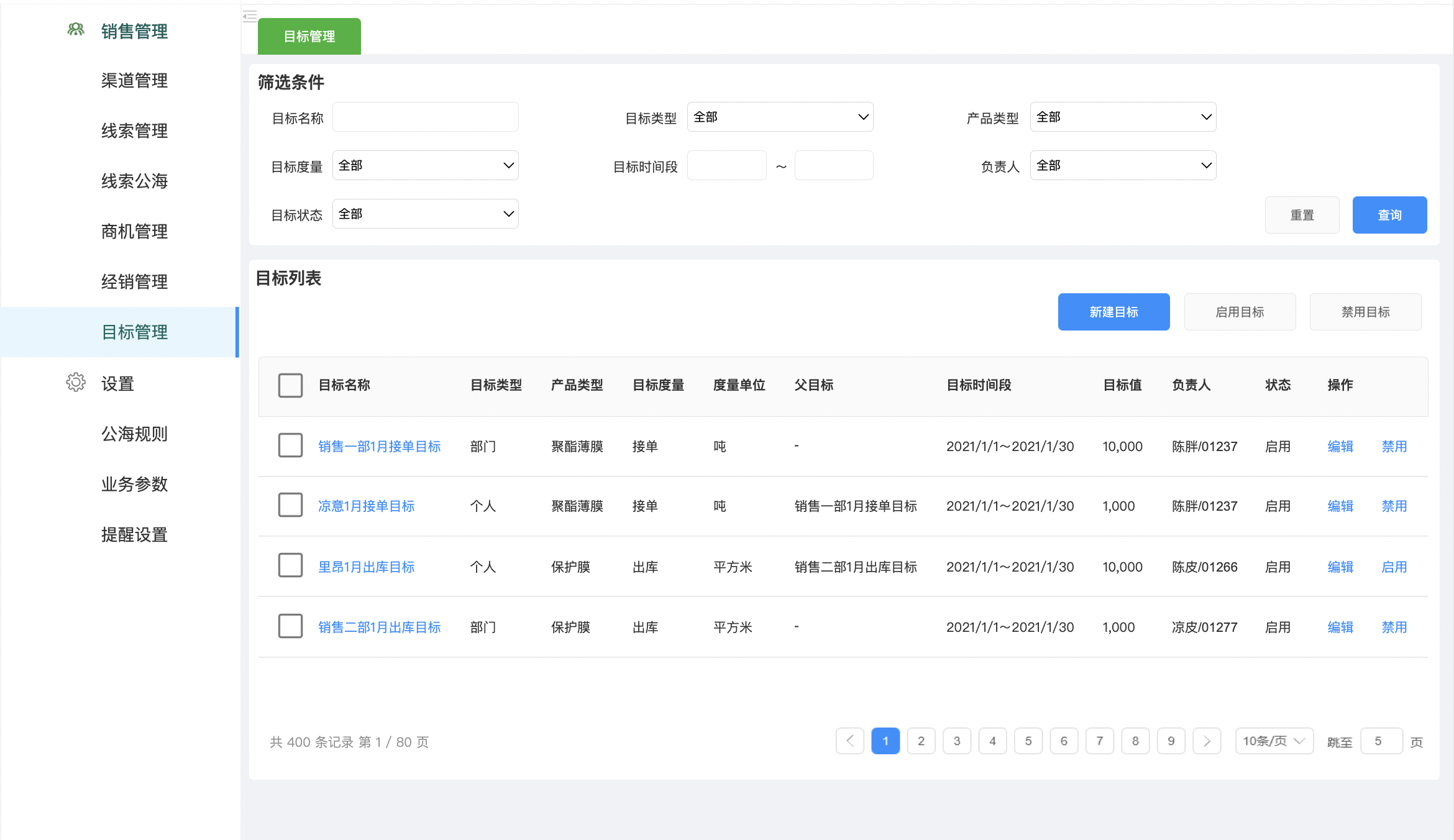Open 提醒设置 in the sidebar

134,534
